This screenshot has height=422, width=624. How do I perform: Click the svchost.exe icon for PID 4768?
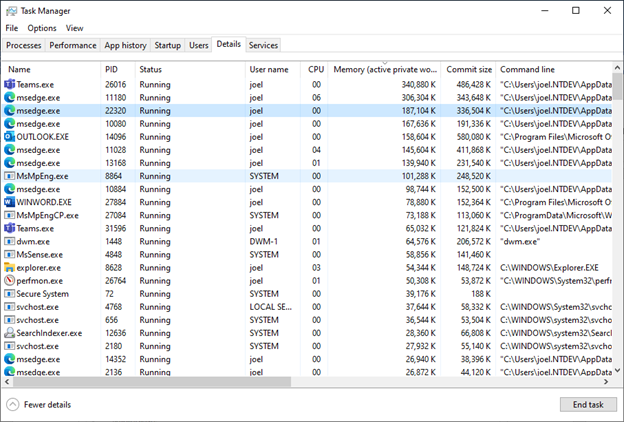[9, 307]
